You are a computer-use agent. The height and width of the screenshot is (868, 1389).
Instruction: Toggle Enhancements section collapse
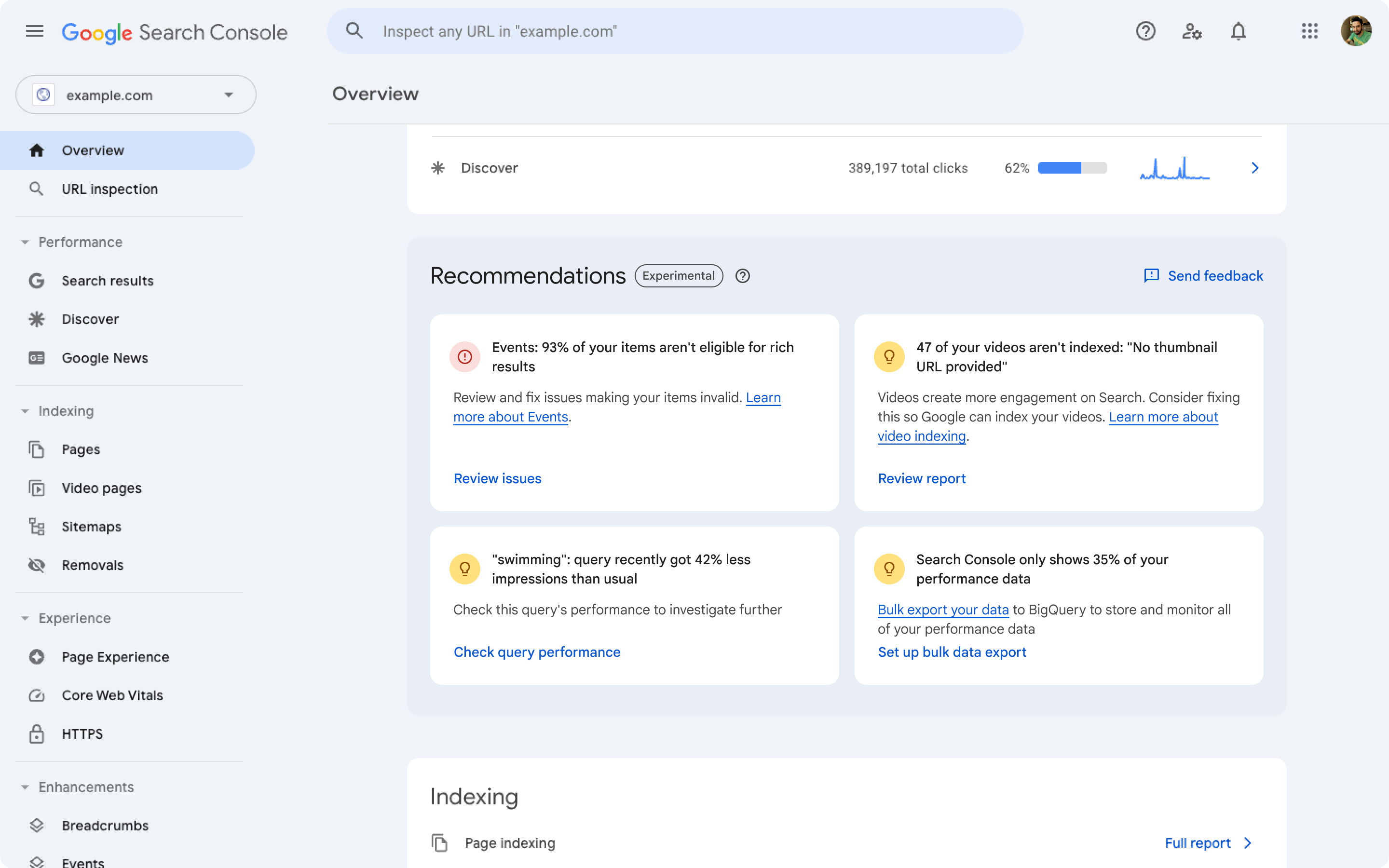pos(24,787)
